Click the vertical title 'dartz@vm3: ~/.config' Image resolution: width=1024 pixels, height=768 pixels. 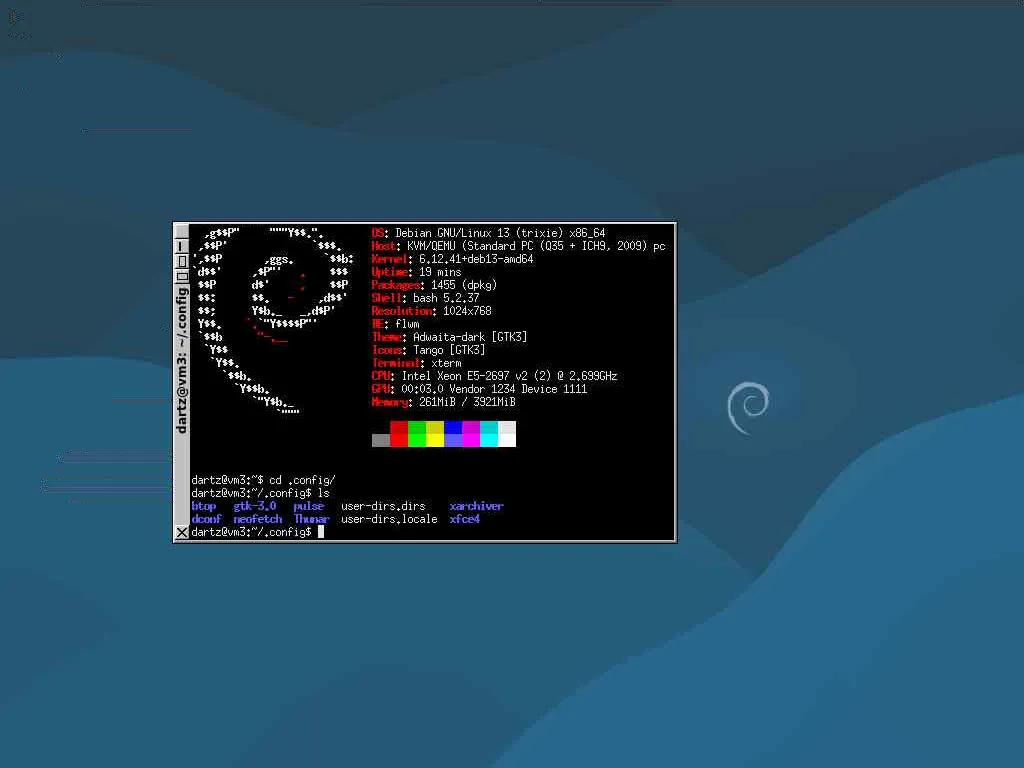pyautogui.click(x=182, y=360)
